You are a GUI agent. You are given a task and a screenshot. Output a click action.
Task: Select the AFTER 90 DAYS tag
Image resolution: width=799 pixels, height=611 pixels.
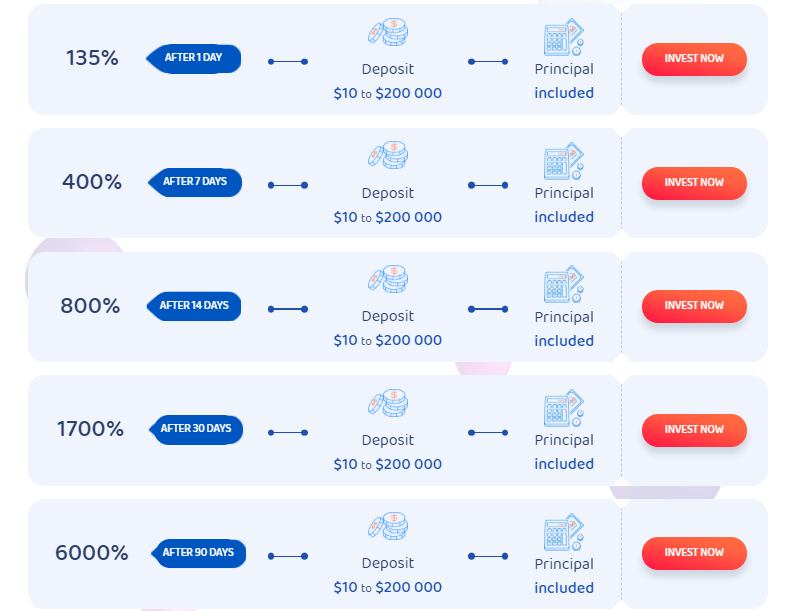pos(198,553)
